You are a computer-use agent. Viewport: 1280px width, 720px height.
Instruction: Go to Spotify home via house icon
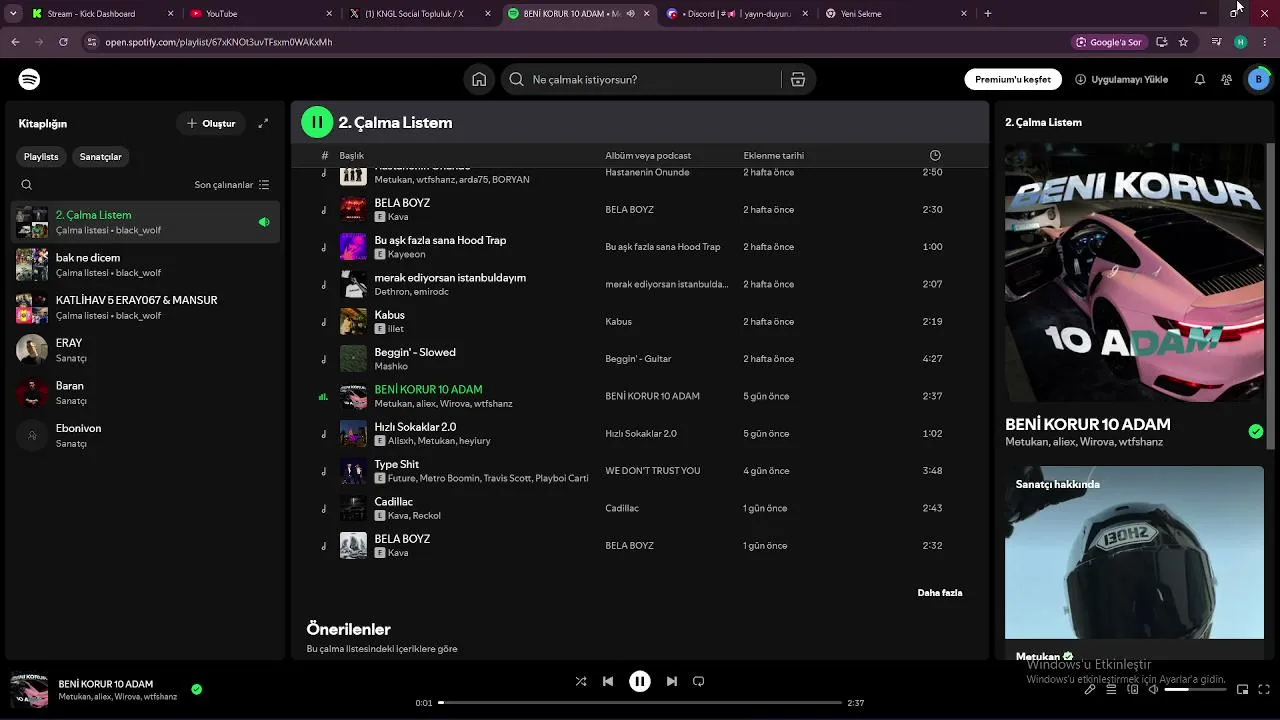(479, 80)
